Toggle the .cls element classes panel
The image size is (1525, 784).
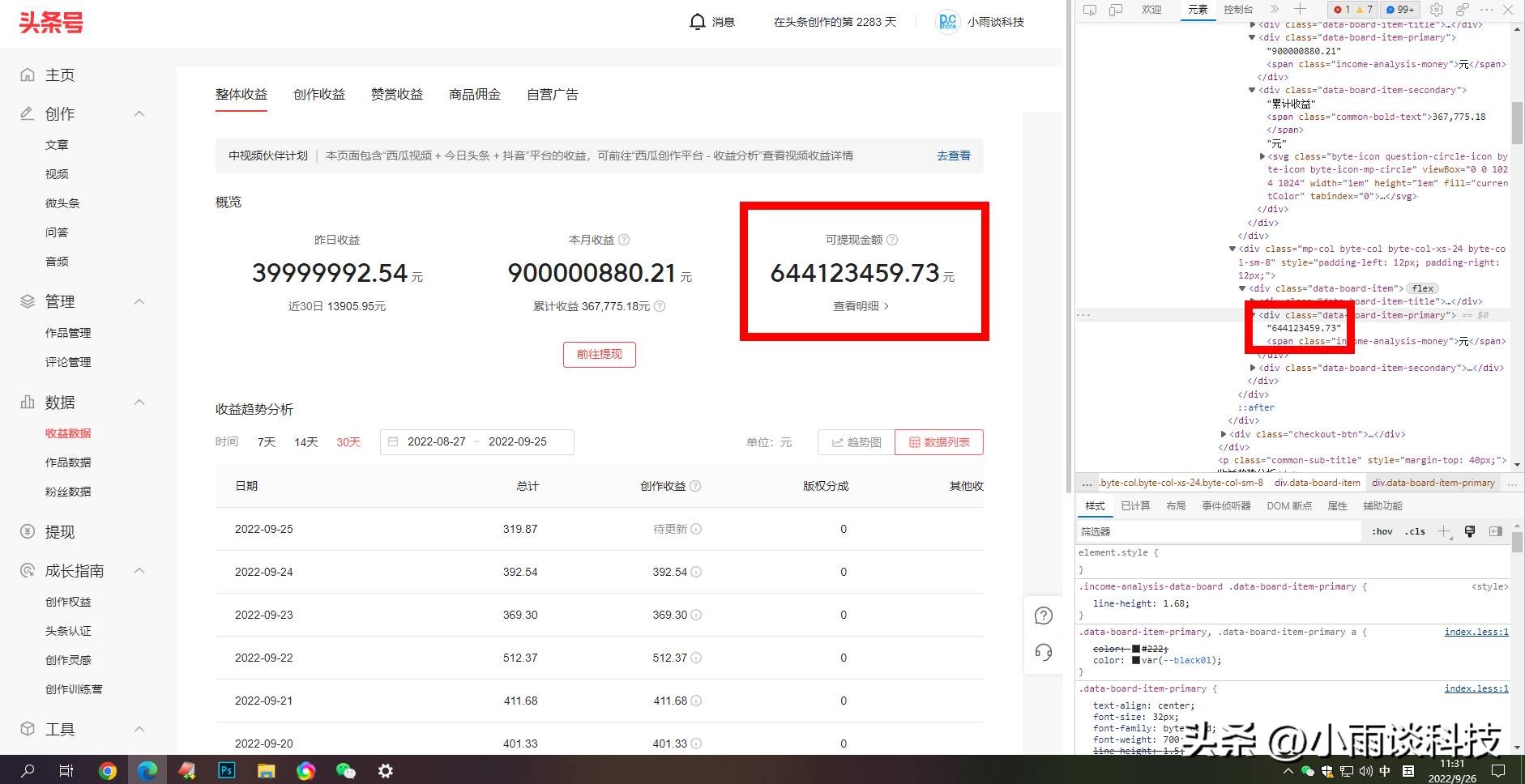click(x=1415, y=531)
